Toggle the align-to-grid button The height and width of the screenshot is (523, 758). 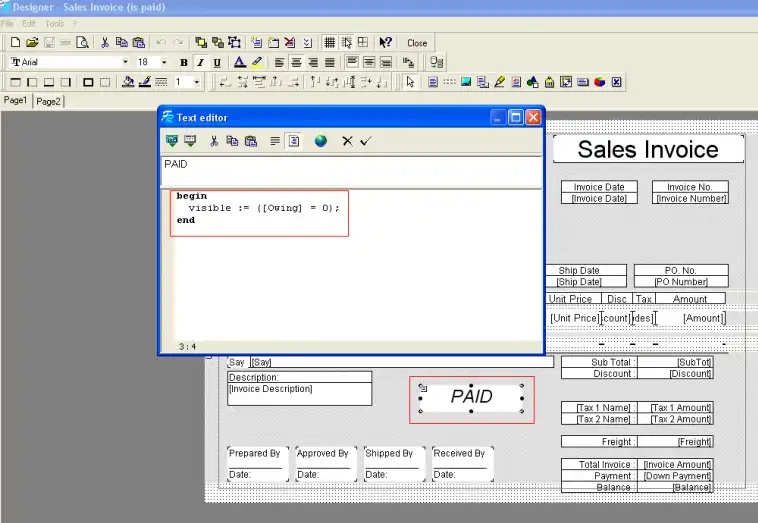pyautogui.click(x=346, y=43)
